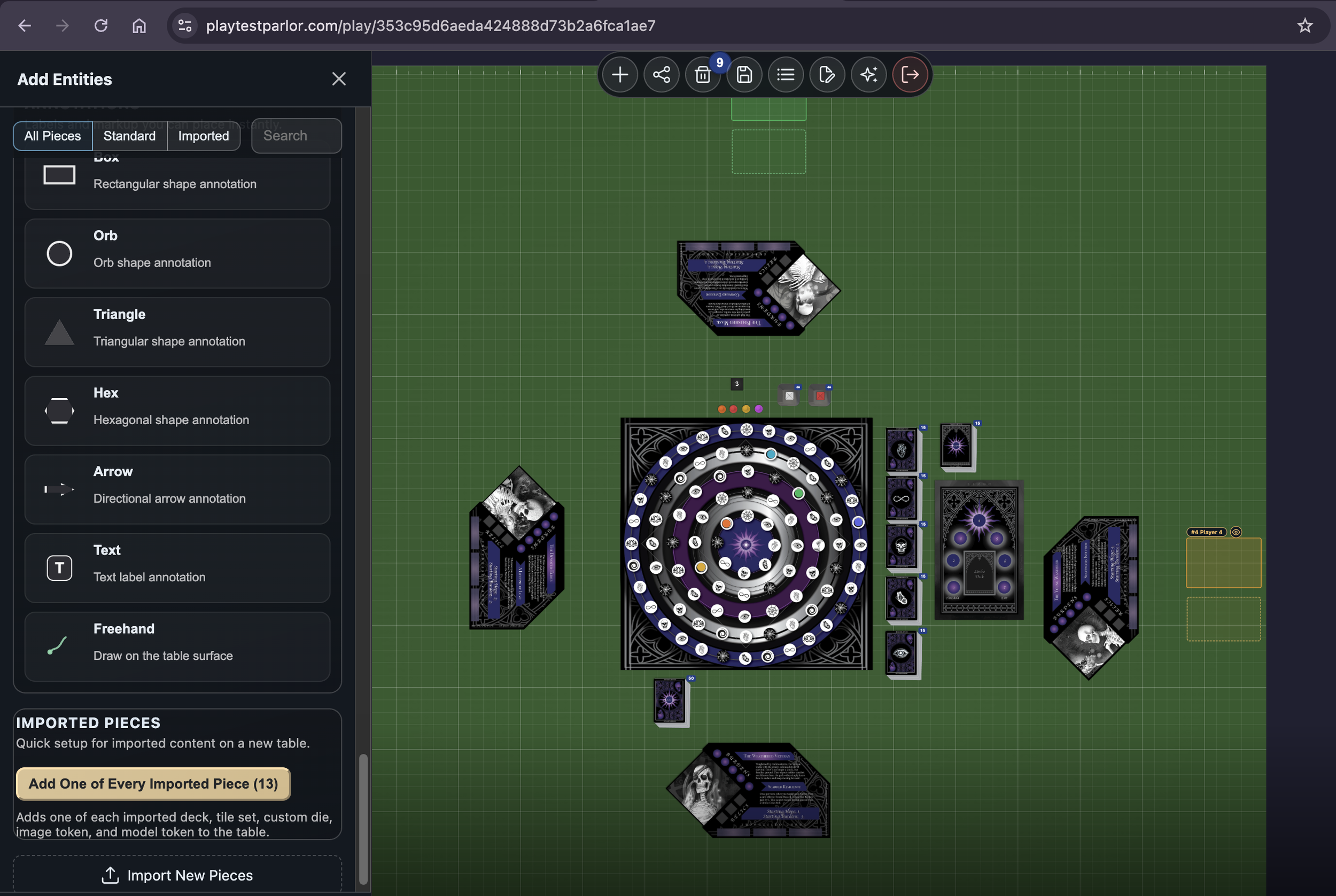Switch to the Standard filter tab
This screenshot has width=1336, height=896.
click(130, 136)
